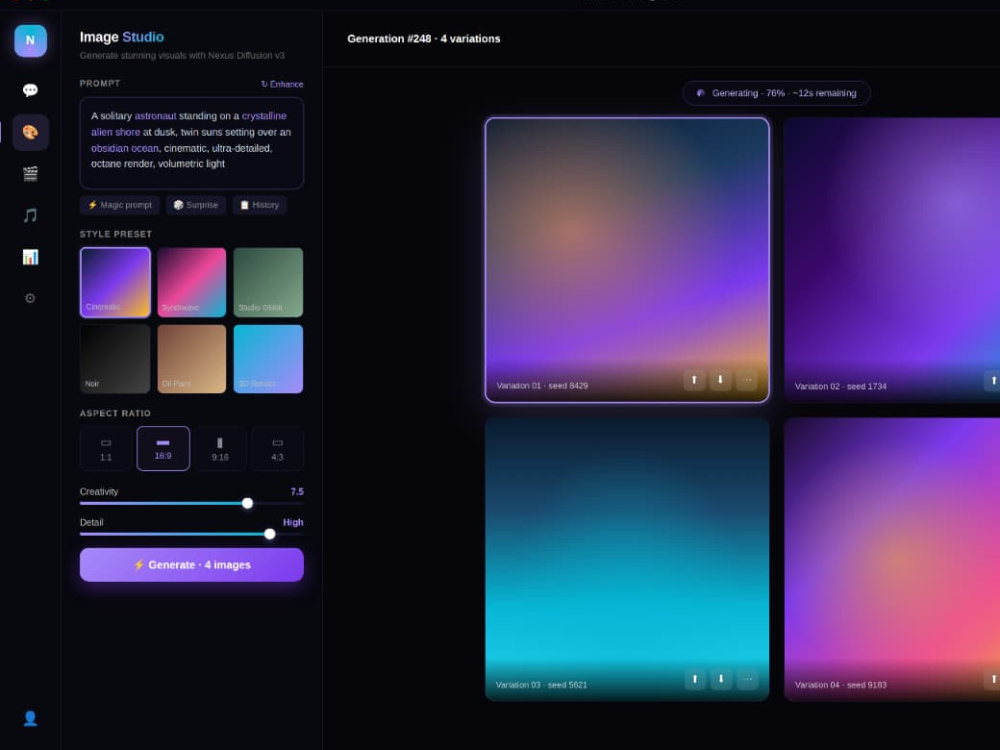Click the N logo avatar
This screenshot has width=1000, height=750.
[x=30, y=40]
